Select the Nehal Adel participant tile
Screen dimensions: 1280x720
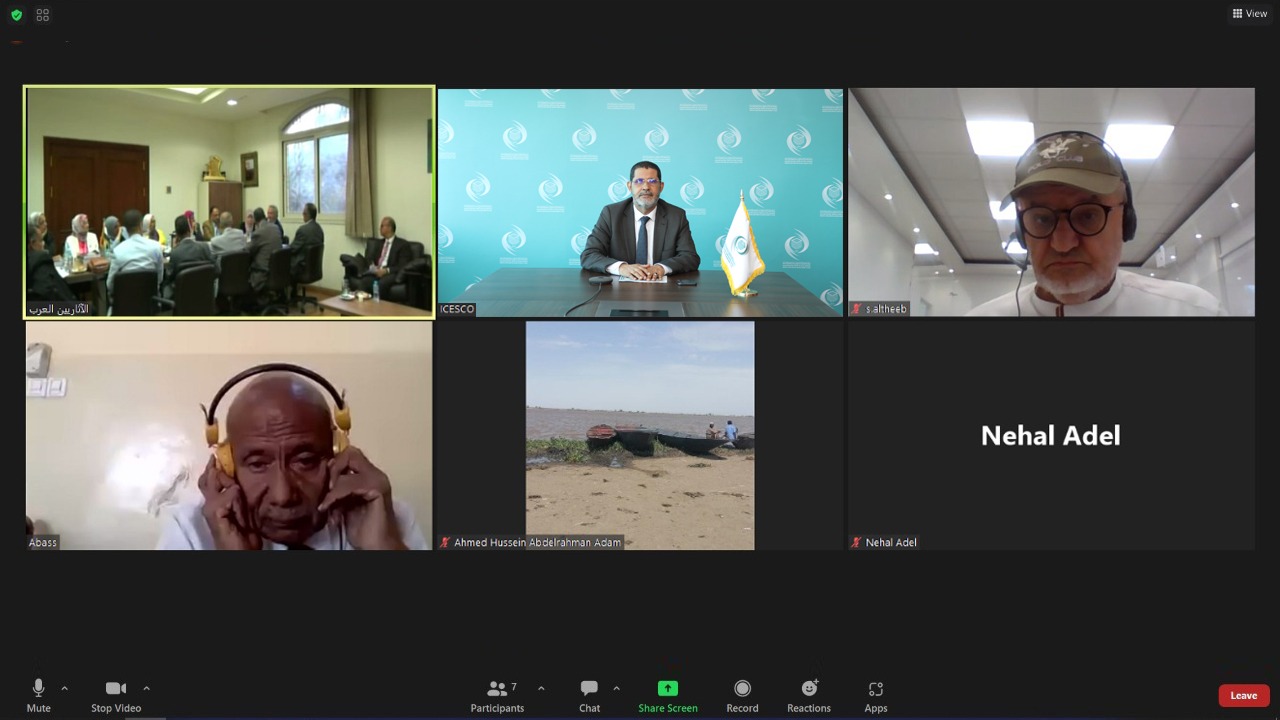(x=1051, y=435)
